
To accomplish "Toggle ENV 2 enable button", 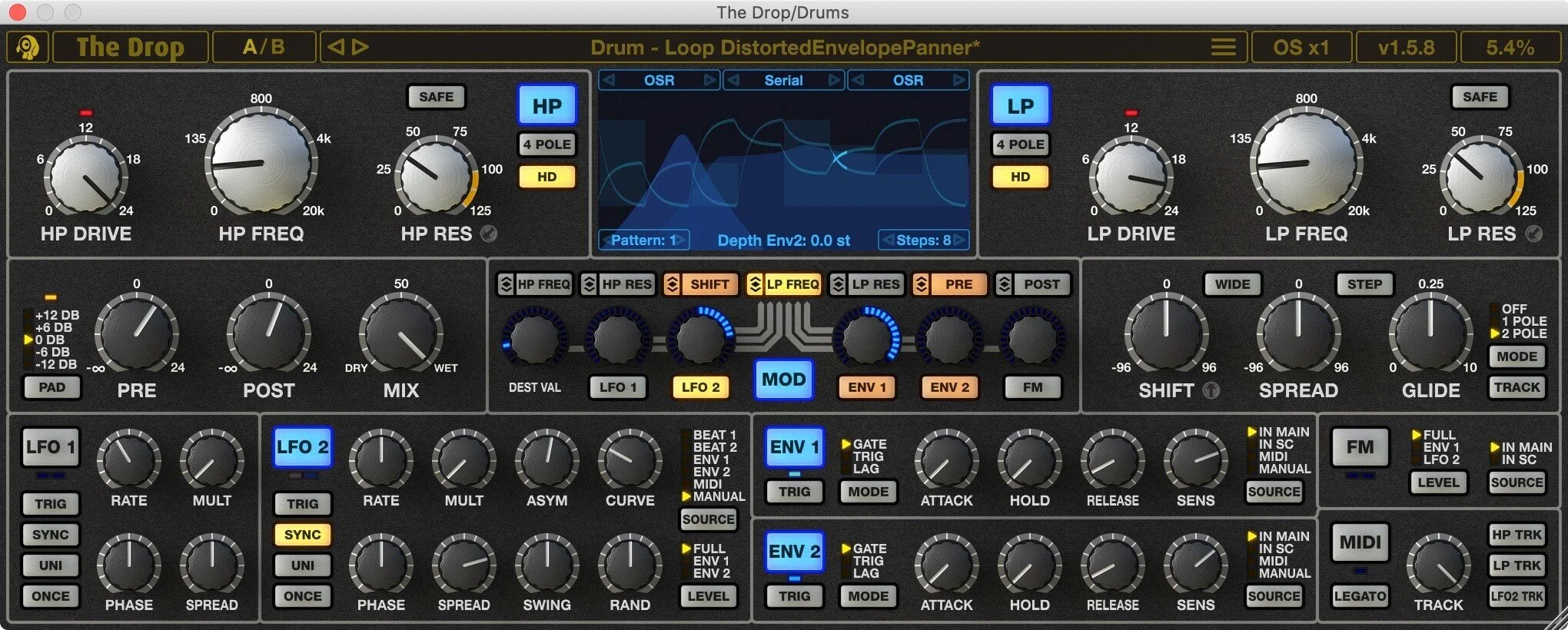I will click(794, 552).
